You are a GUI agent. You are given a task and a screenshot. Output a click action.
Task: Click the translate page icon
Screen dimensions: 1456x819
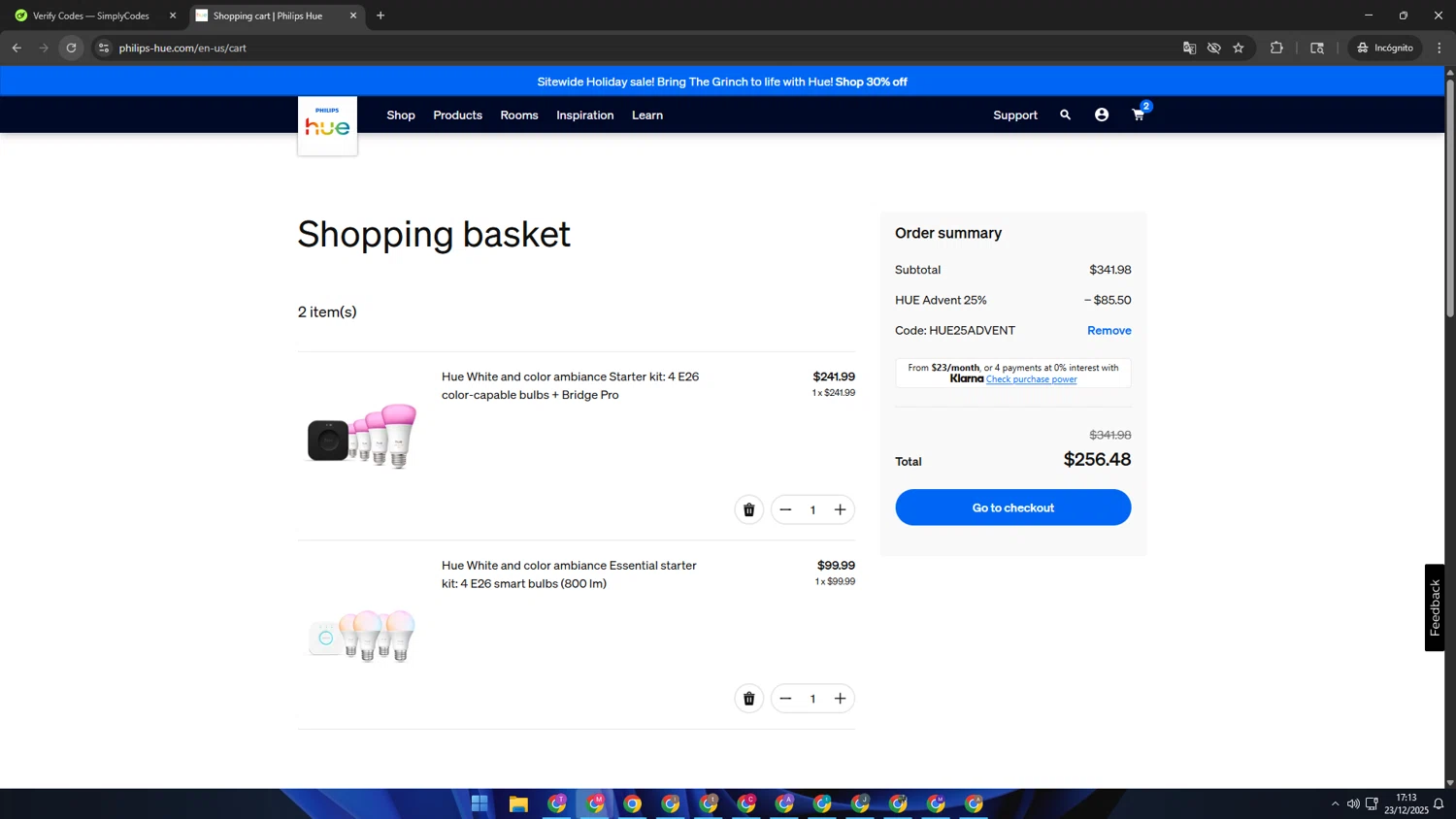1189,48
